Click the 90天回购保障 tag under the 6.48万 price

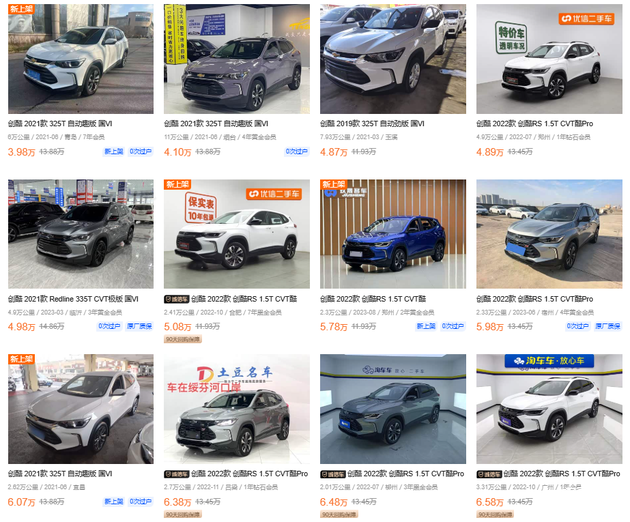pyautogui.click(x=339, y=514)
